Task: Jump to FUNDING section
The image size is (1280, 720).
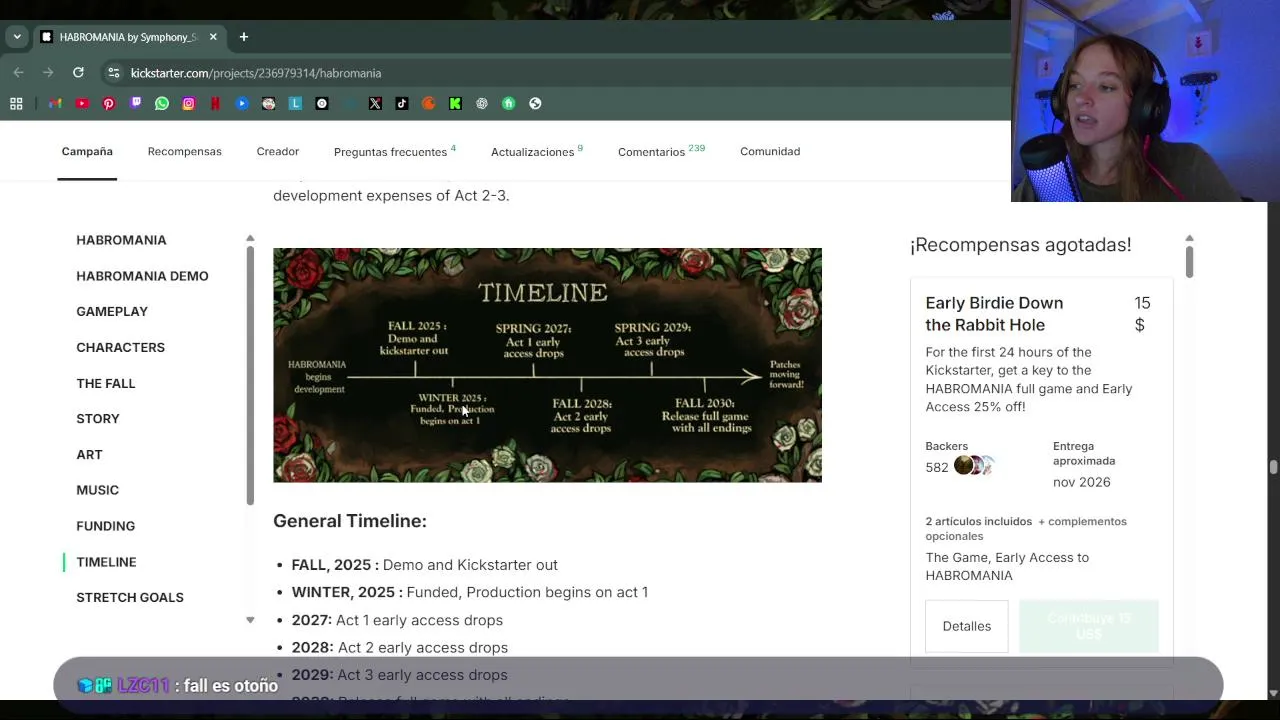Action: point(105,526)
